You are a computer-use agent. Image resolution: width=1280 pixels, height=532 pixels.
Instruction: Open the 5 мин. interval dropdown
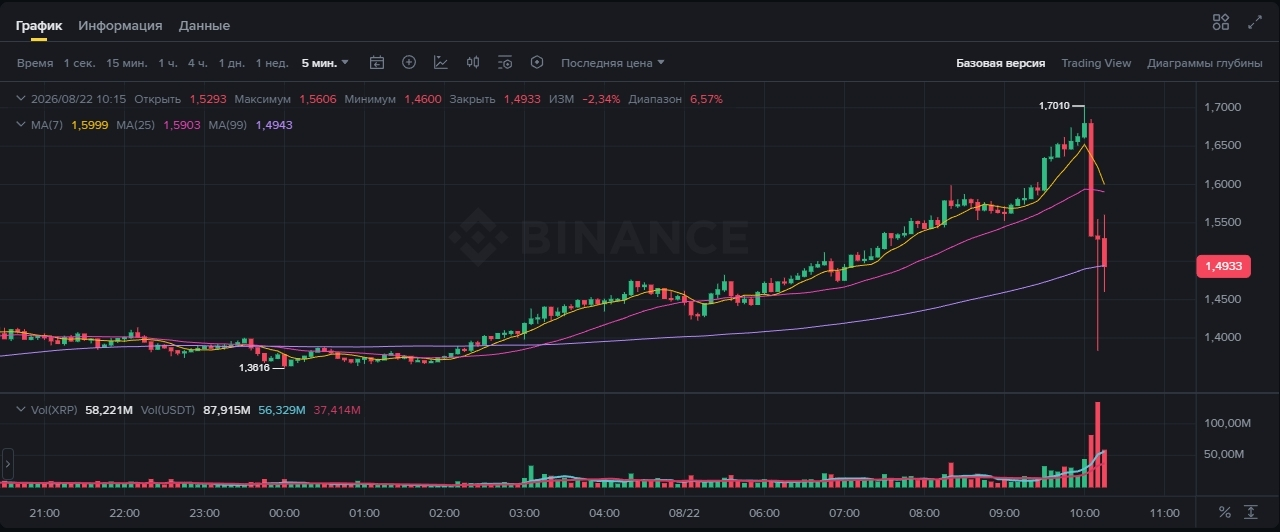click(x=325, y=63)
